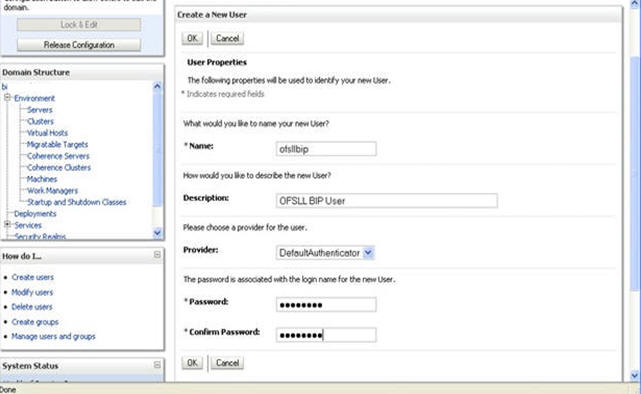
Task: Click main page scrollbar down arrow
Action: [635, 375]
